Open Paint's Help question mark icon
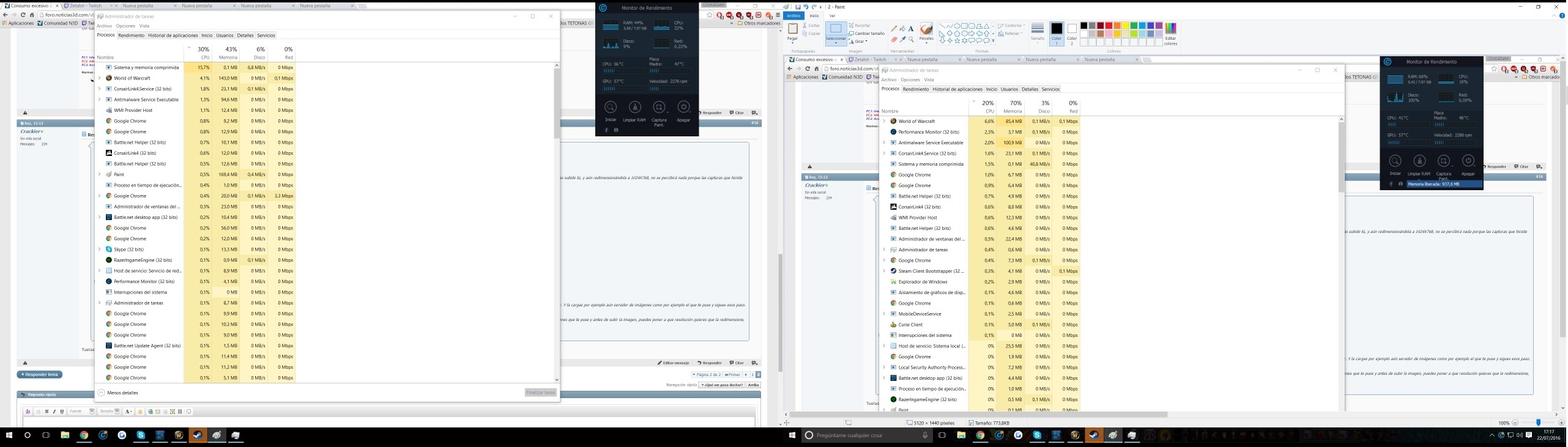The height and width of the screenshot is (447, 1568). 1562,16
